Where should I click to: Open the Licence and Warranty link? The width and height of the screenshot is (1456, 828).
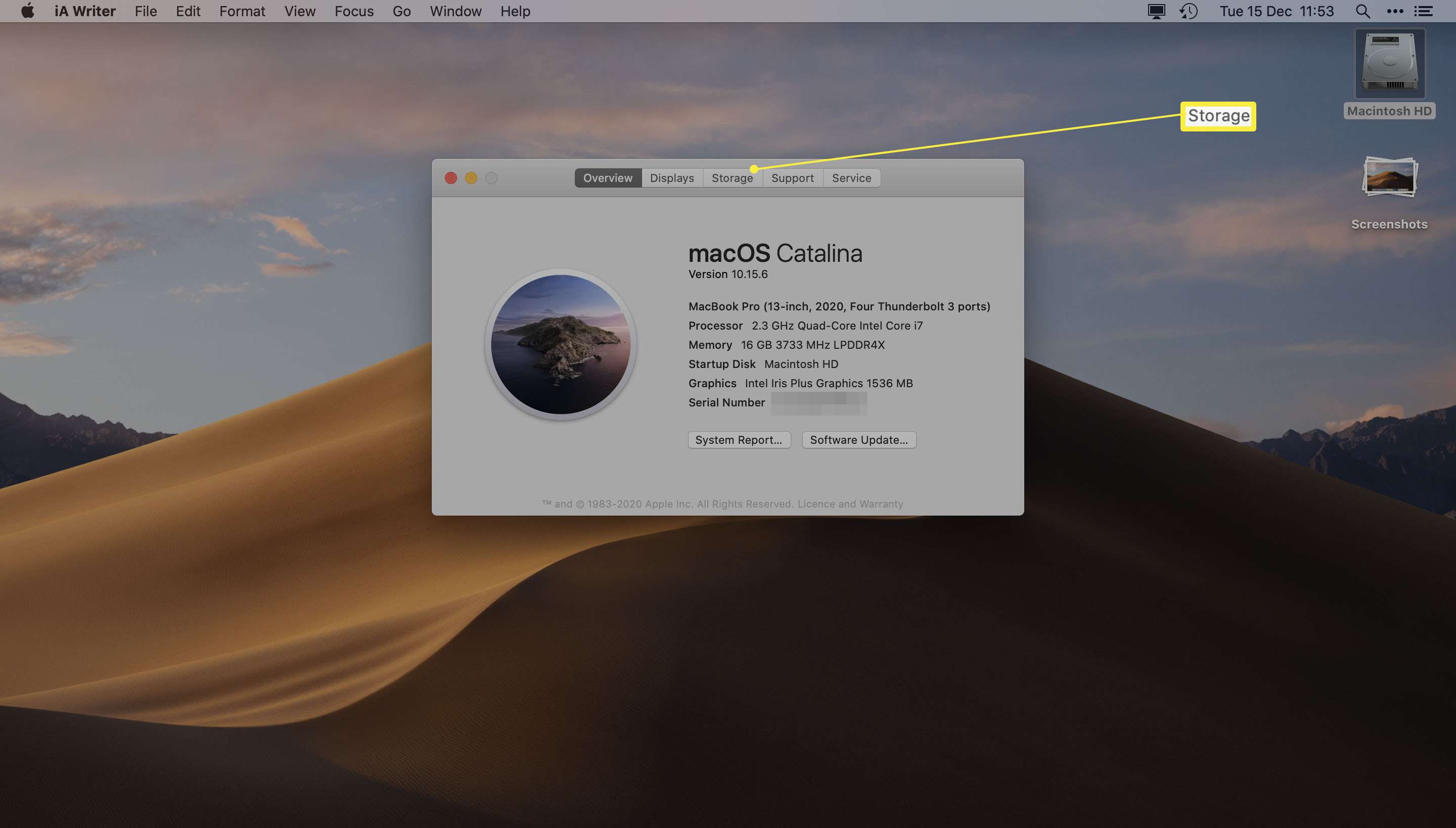(x=850, y=504)
